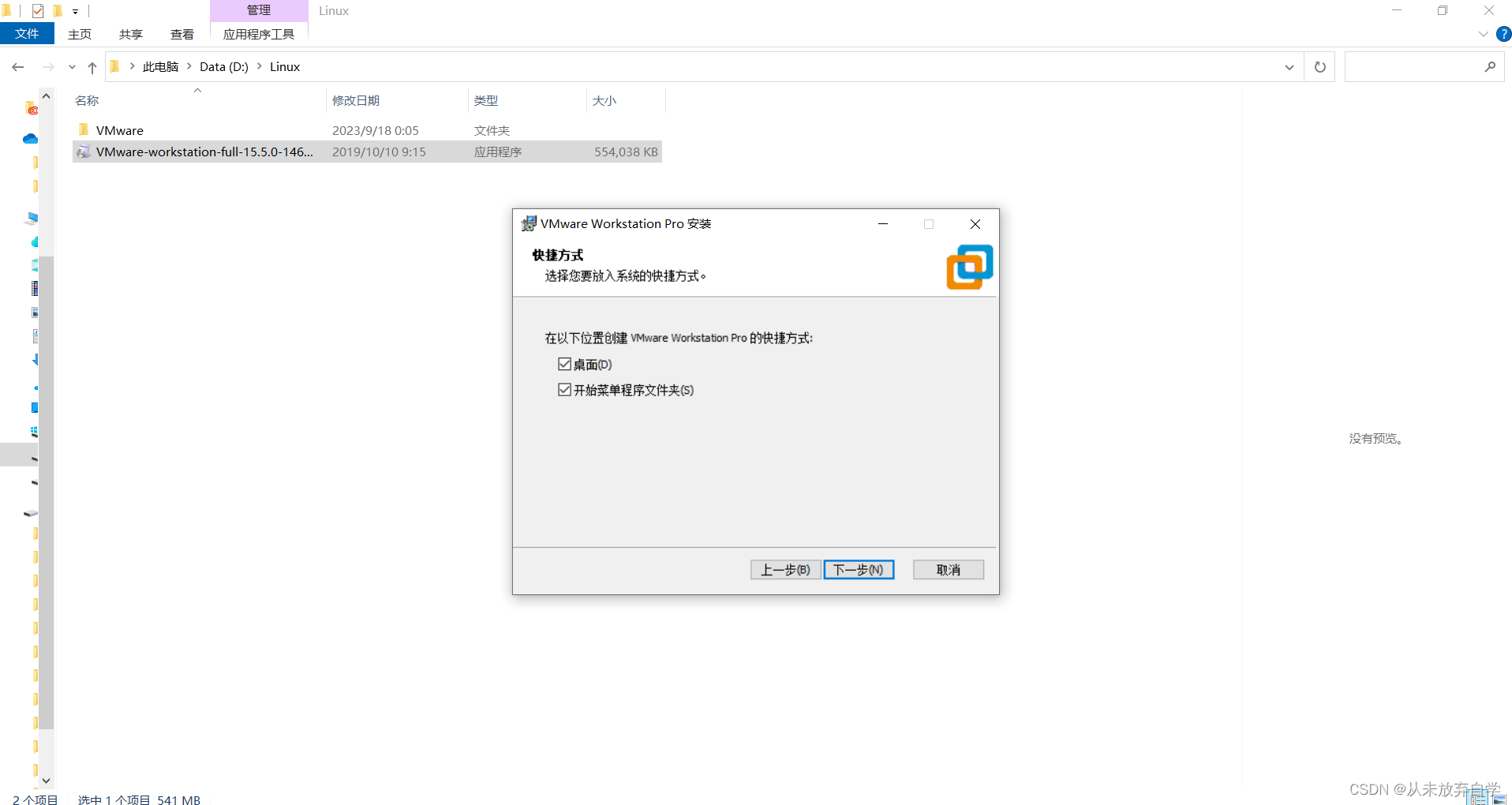This screenshot has height=805, width=1512.
Task: Toggle 开始菜单程序文件夹(S) checkbox
Action: 564,390
